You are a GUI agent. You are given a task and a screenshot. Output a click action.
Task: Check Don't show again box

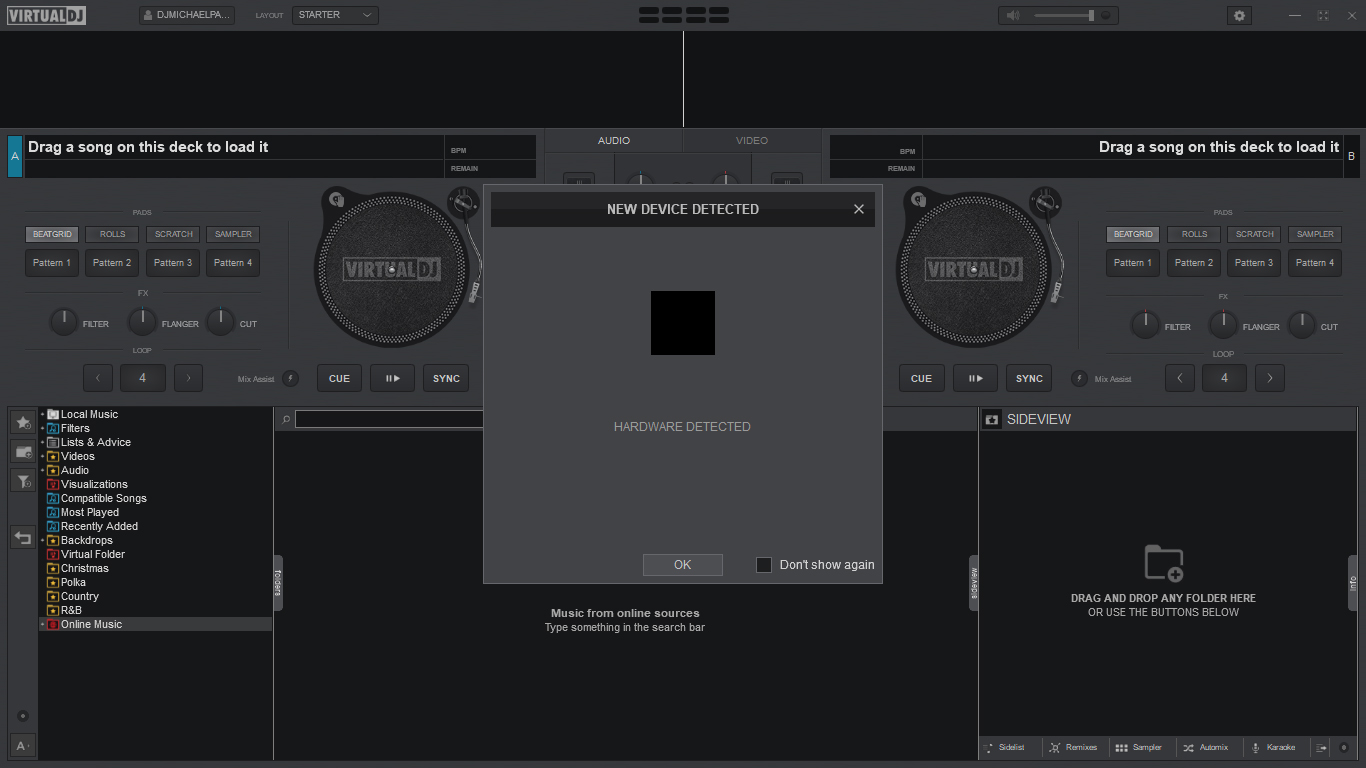(764, 565)
